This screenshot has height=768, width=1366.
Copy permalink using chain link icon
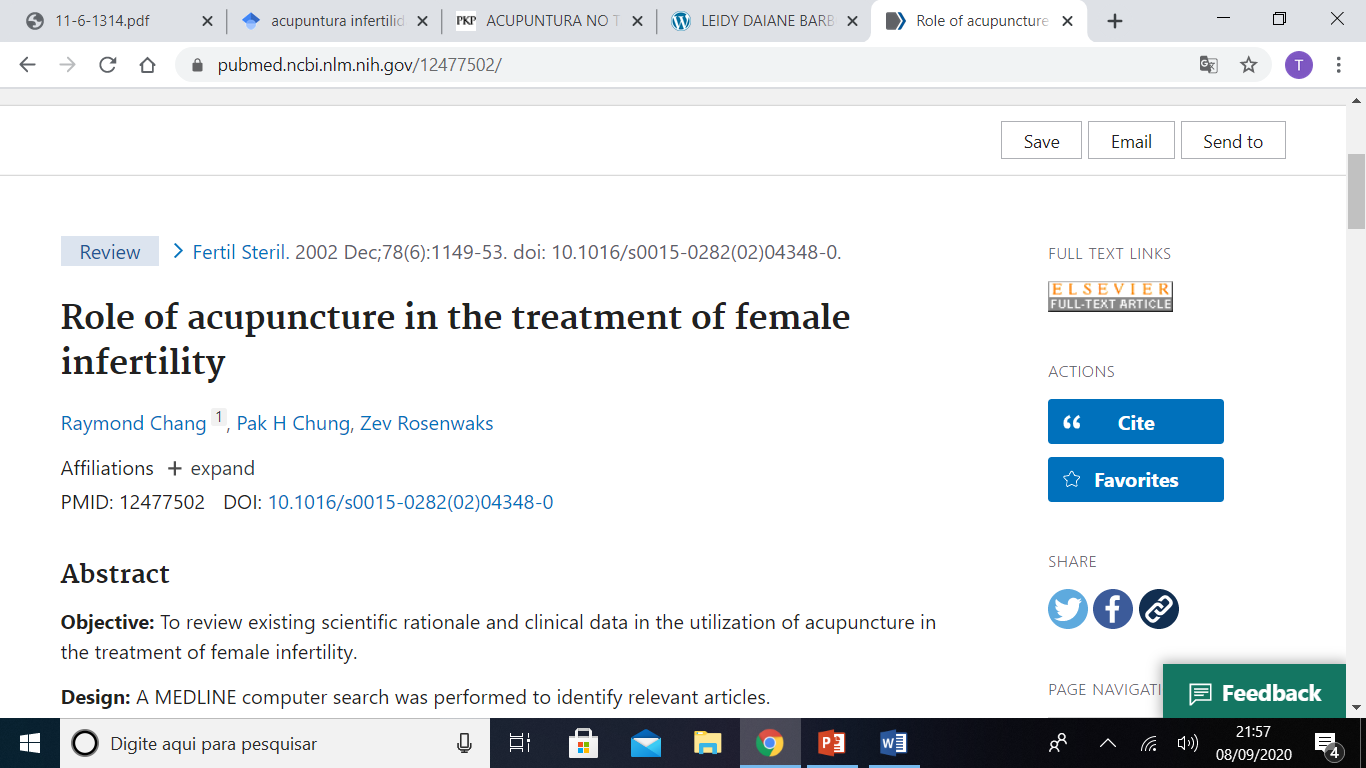pos(1158,608)
